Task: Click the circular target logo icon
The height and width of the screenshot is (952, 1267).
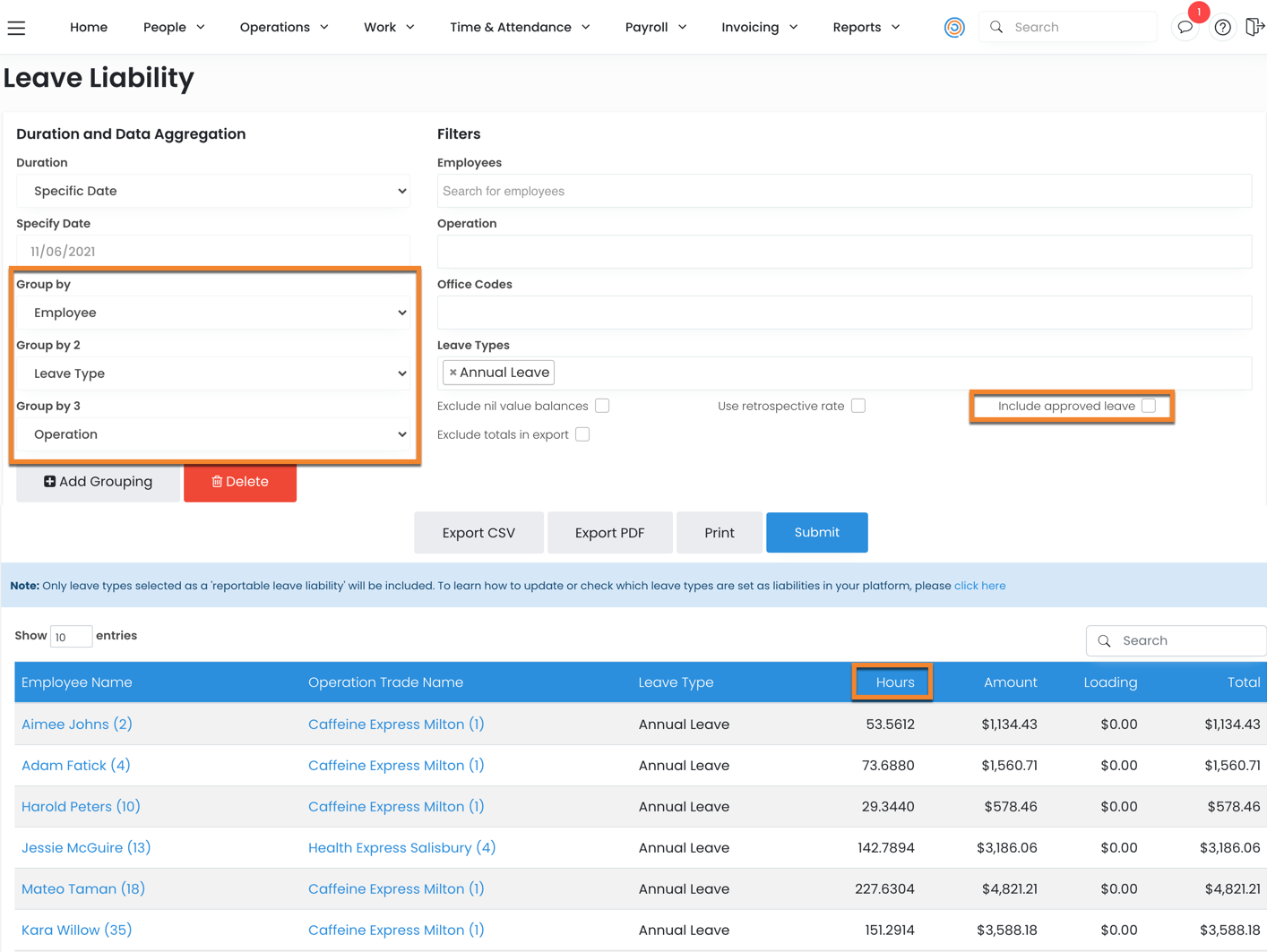Action: tap(954, 28)
